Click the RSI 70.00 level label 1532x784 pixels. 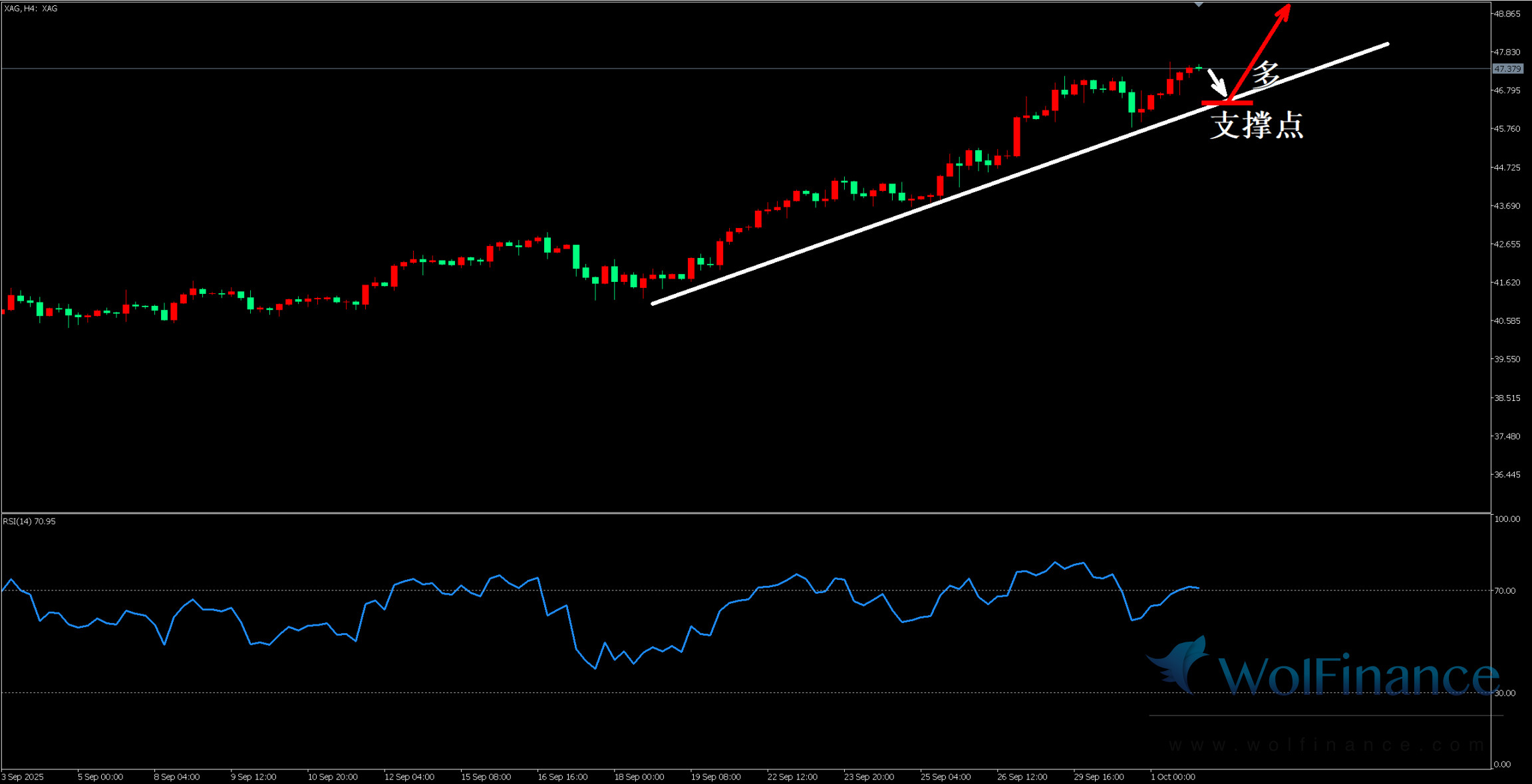[1505, 590]
